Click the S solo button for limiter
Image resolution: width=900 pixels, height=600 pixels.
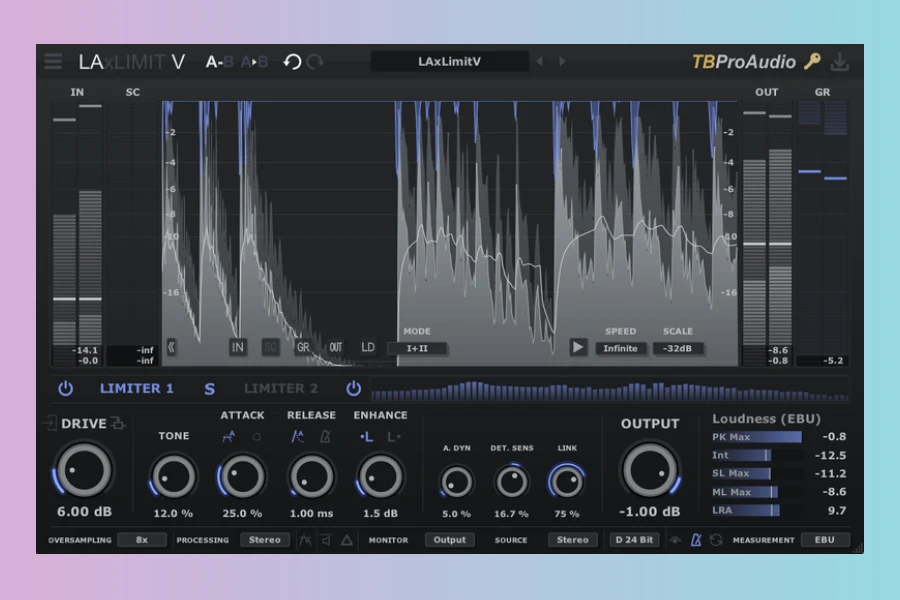pos(210,389)
